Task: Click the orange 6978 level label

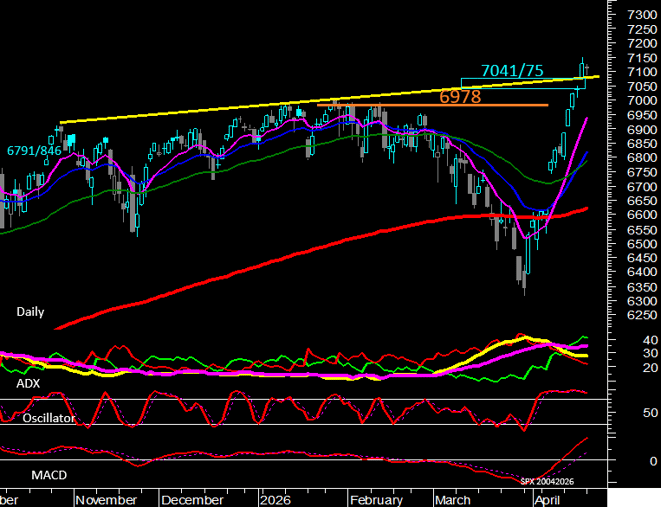Action: pyautogui.click(x=460, y=96)
